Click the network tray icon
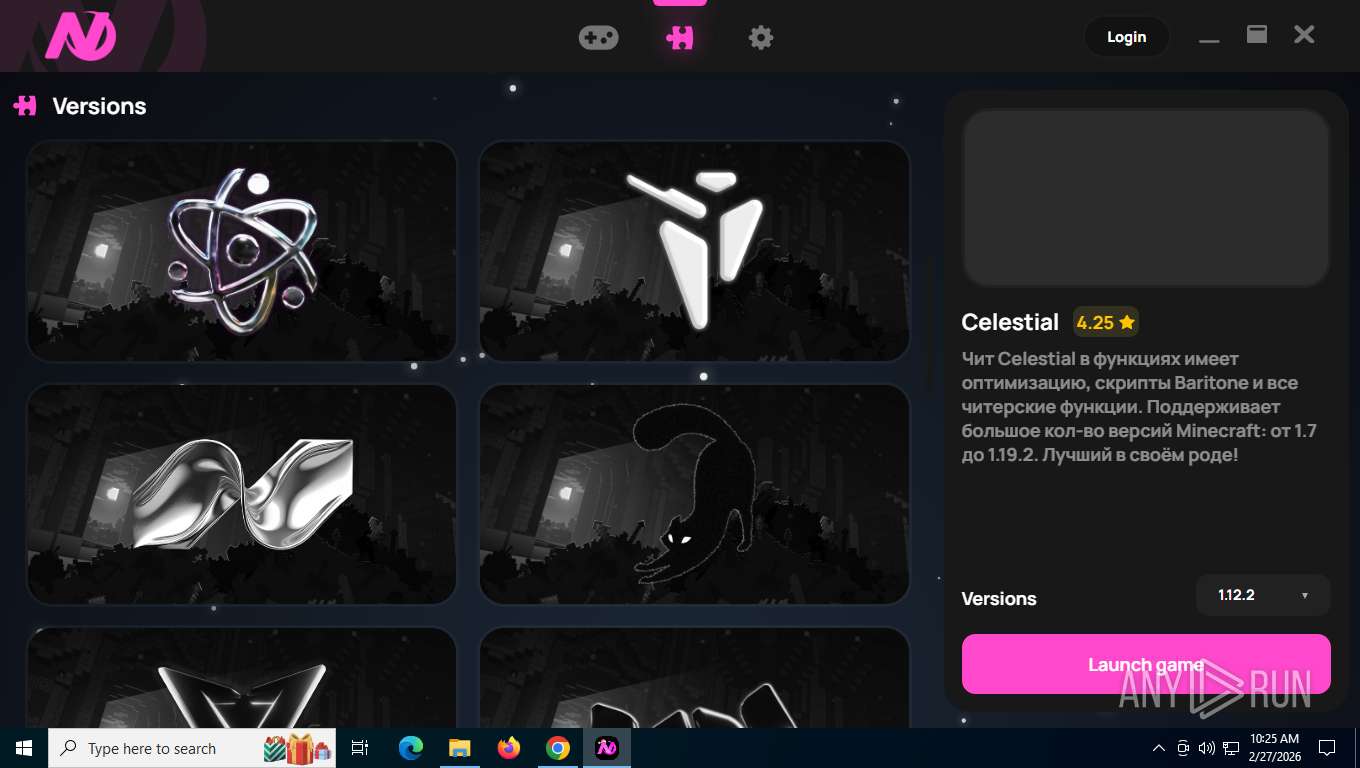Screen dimensions: 1360x768 1230,748
